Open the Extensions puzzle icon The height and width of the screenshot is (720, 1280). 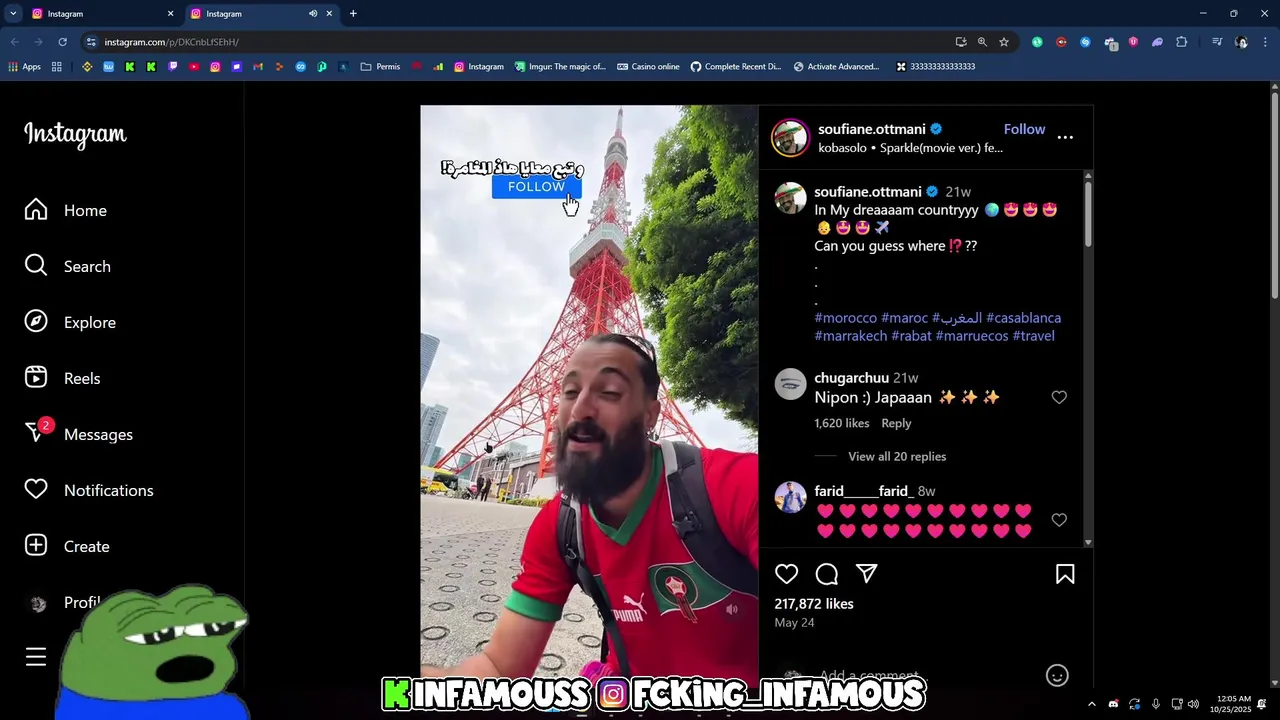[x=1182, y=42]
